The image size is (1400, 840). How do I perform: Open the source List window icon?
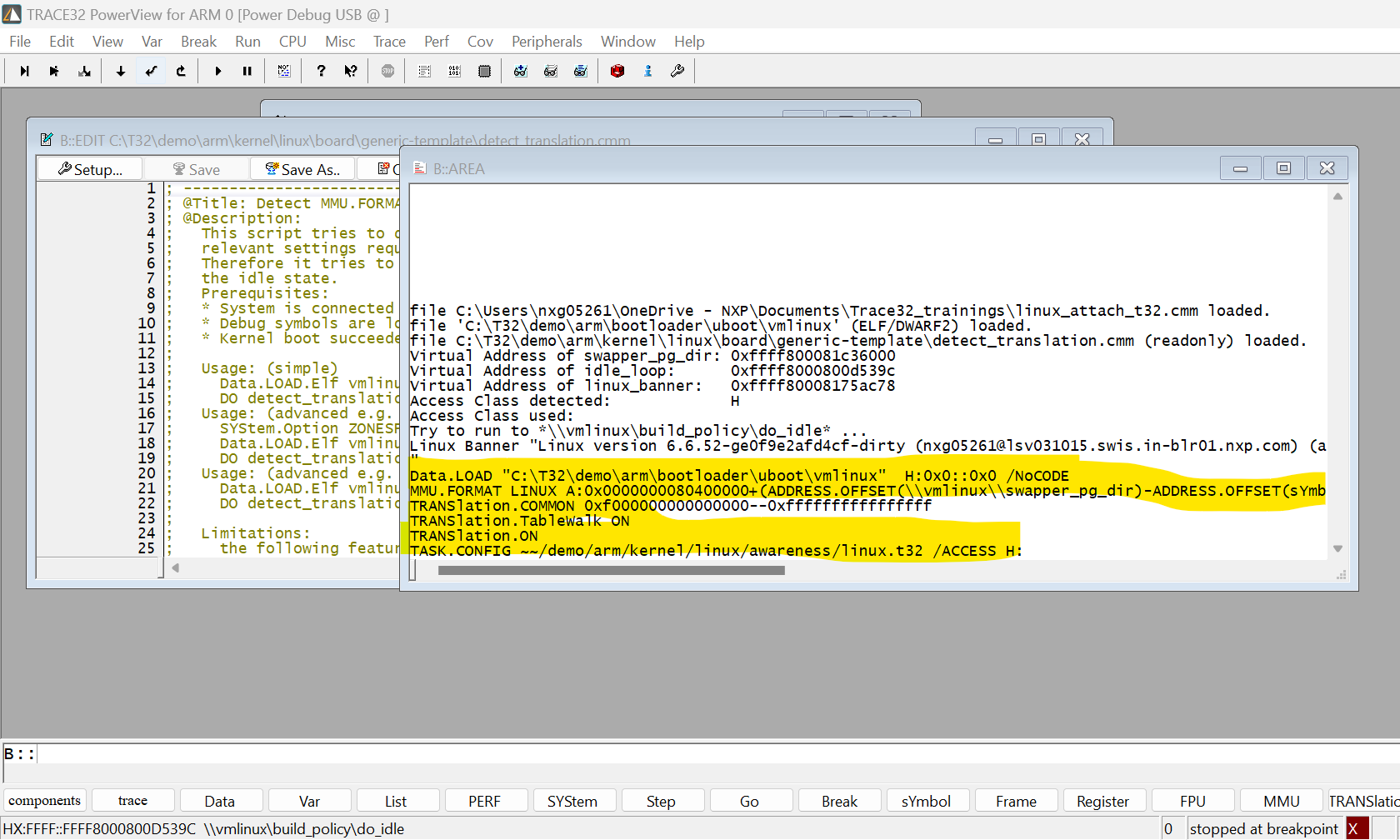(424, 71)
